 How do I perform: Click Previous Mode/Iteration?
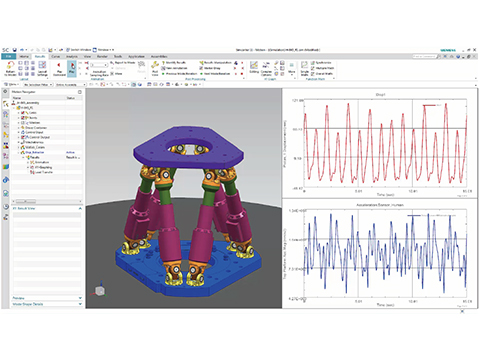click(x=179, y=74)
